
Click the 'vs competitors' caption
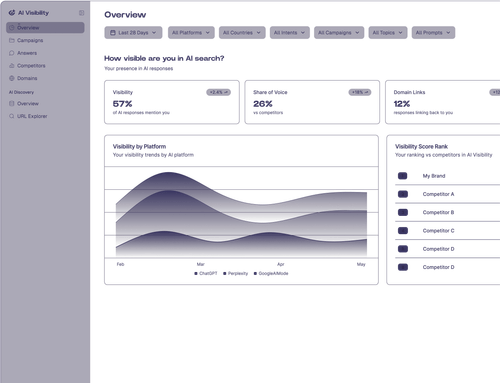pyautogui.click(x=268, y=113)
